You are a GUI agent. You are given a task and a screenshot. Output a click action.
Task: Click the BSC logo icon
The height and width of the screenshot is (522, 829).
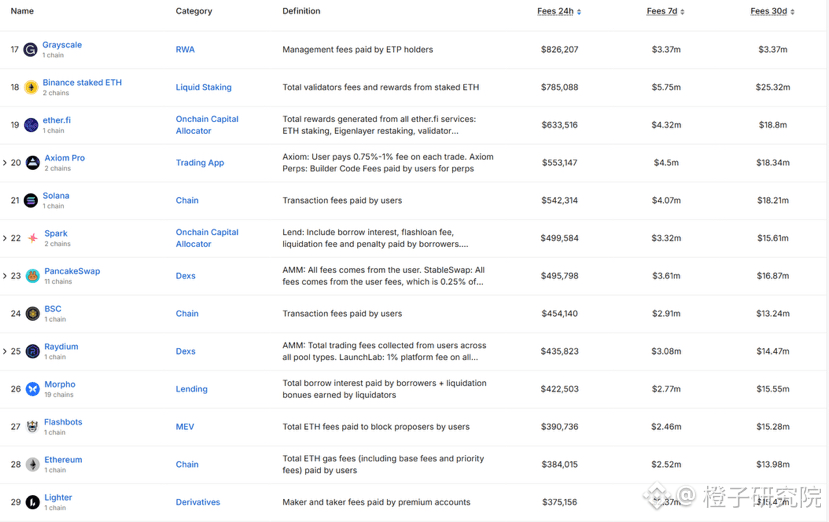coord(33,314)
